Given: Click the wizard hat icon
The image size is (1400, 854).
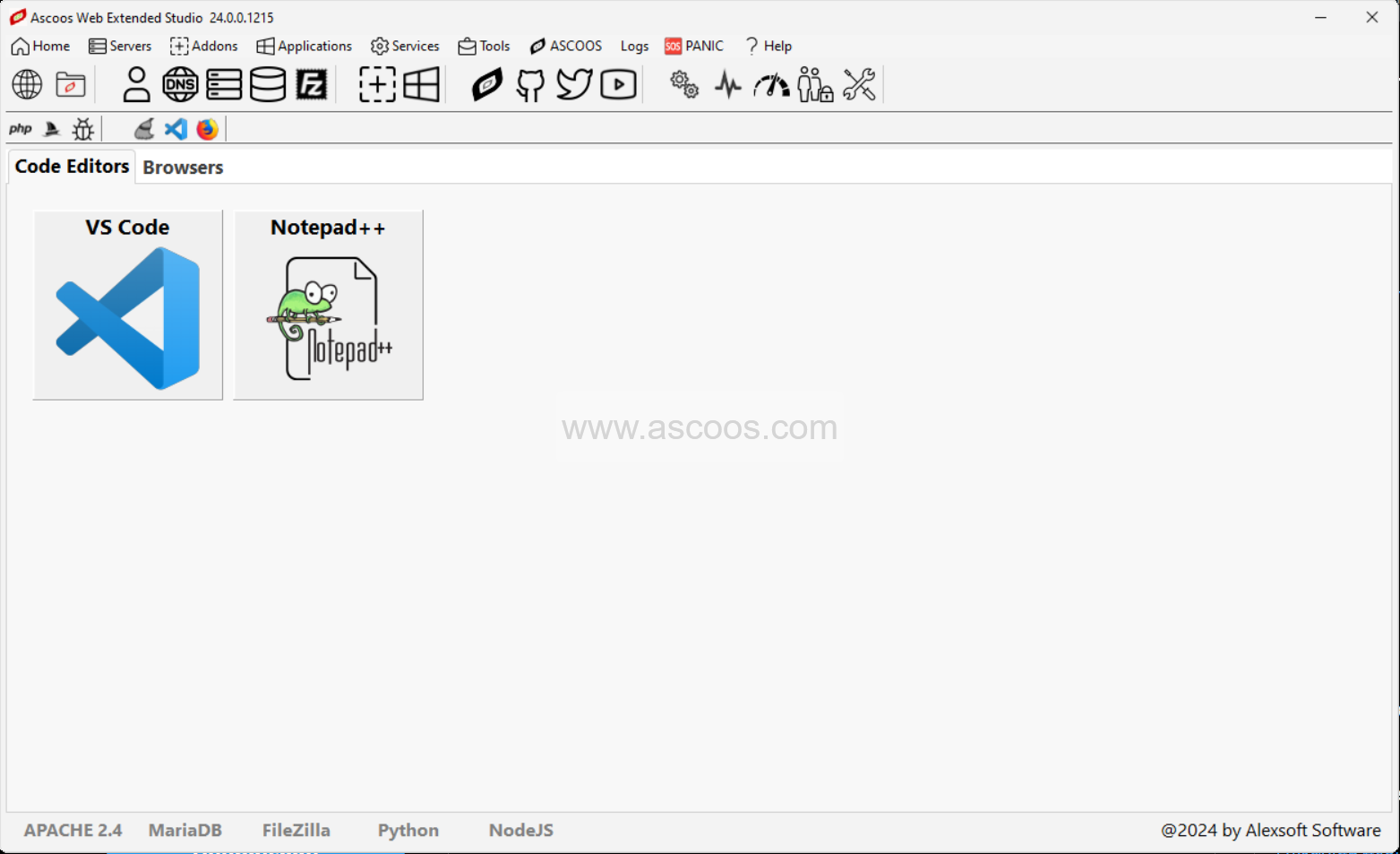Looking at the screenshot, I should coord(144,129).
